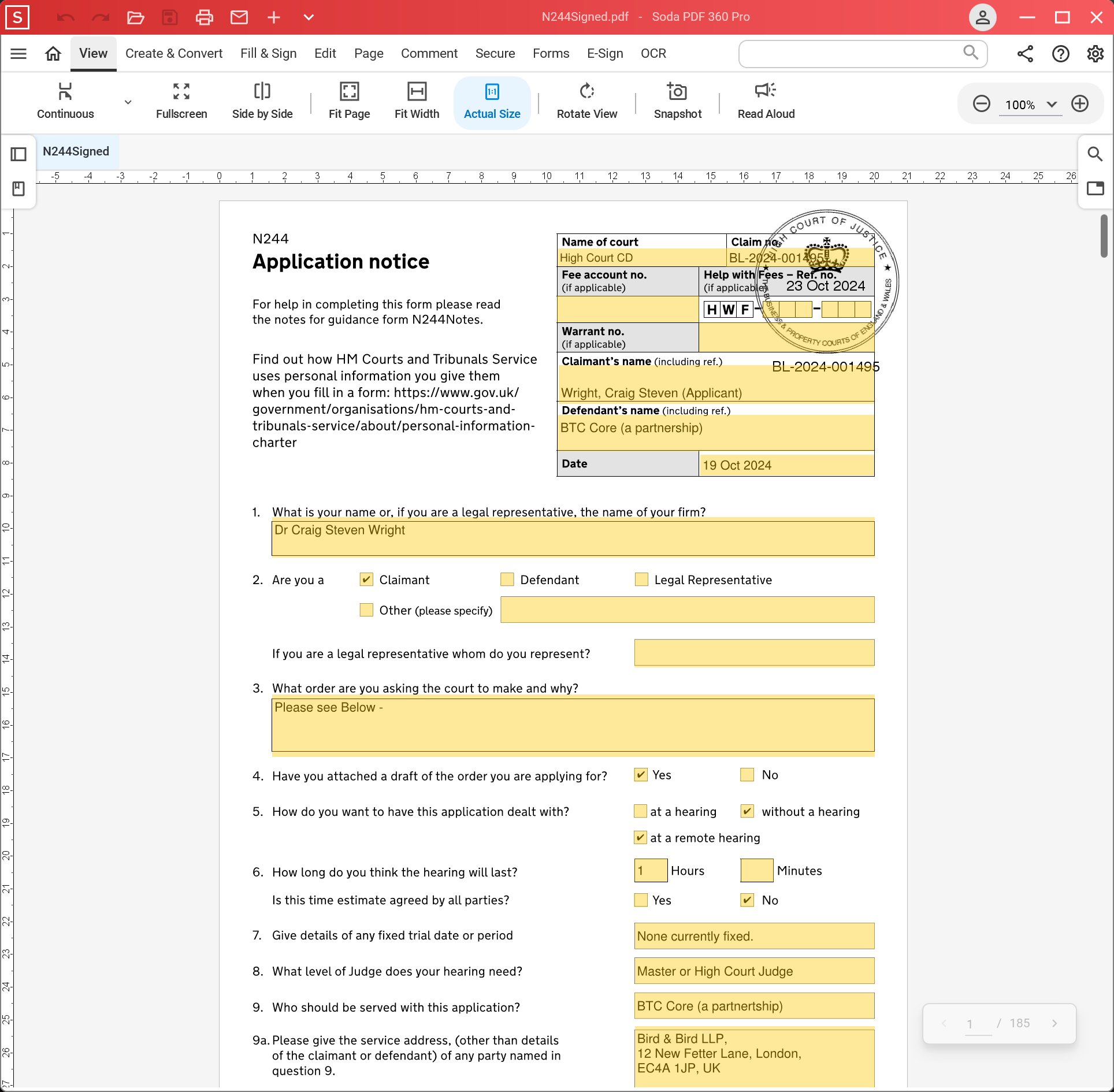
Task: Switch to the OCR tab
Action: tap(653, 54)
